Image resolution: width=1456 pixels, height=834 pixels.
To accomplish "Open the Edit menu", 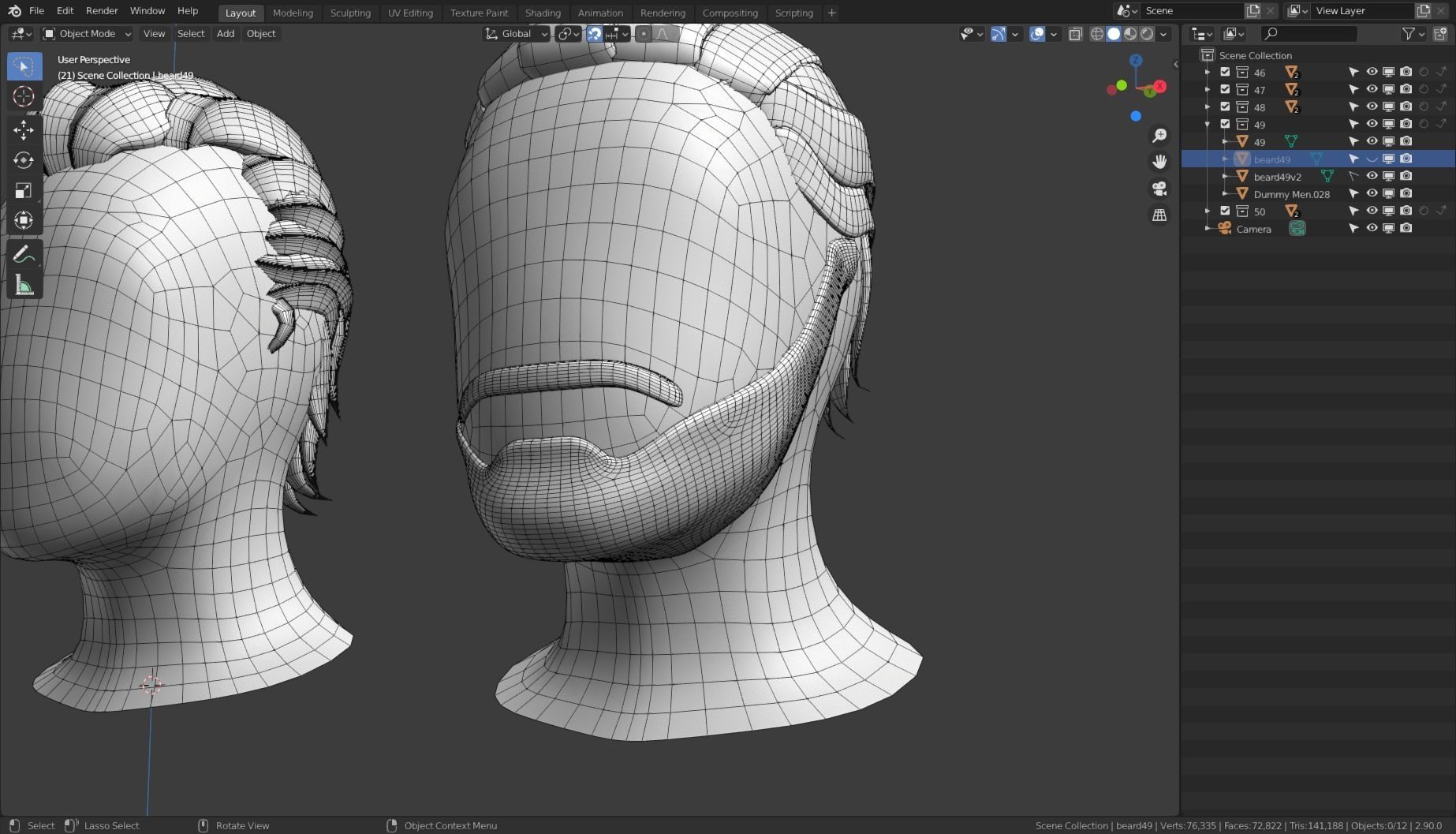I will click(65, 11).
